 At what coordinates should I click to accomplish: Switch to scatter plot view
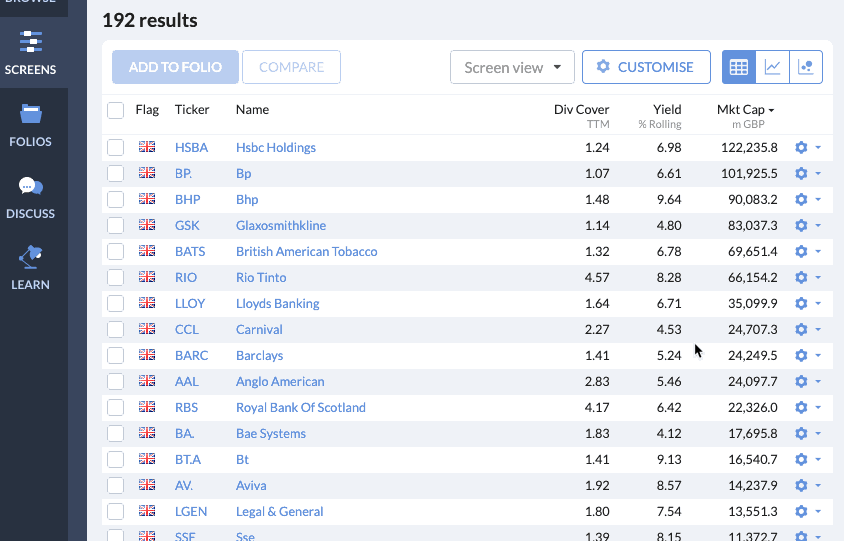click(806, 67)
